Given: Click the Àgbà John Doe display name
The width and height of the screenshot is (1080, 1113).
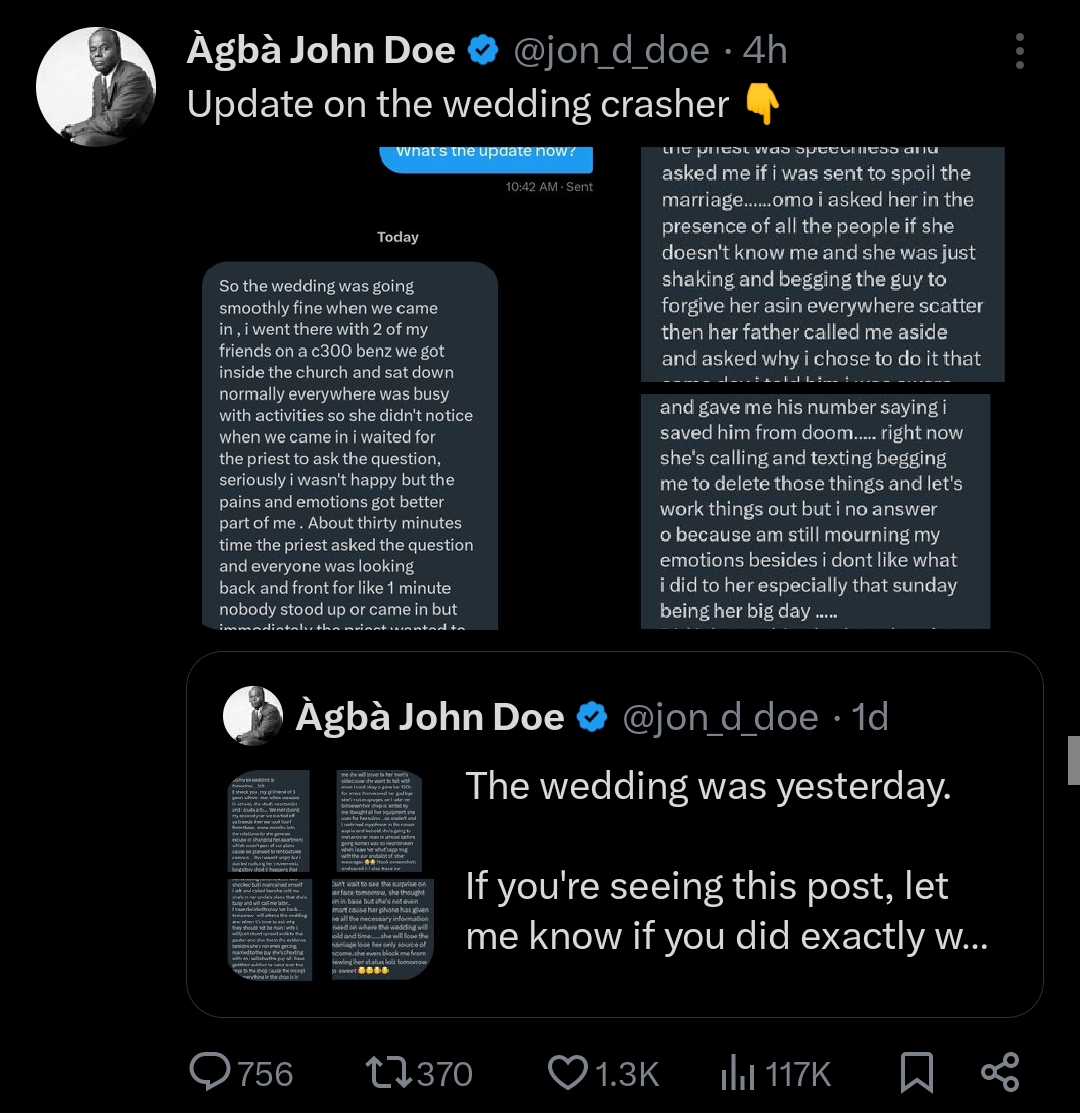Looking at the screenshot, I should point(320,50).
